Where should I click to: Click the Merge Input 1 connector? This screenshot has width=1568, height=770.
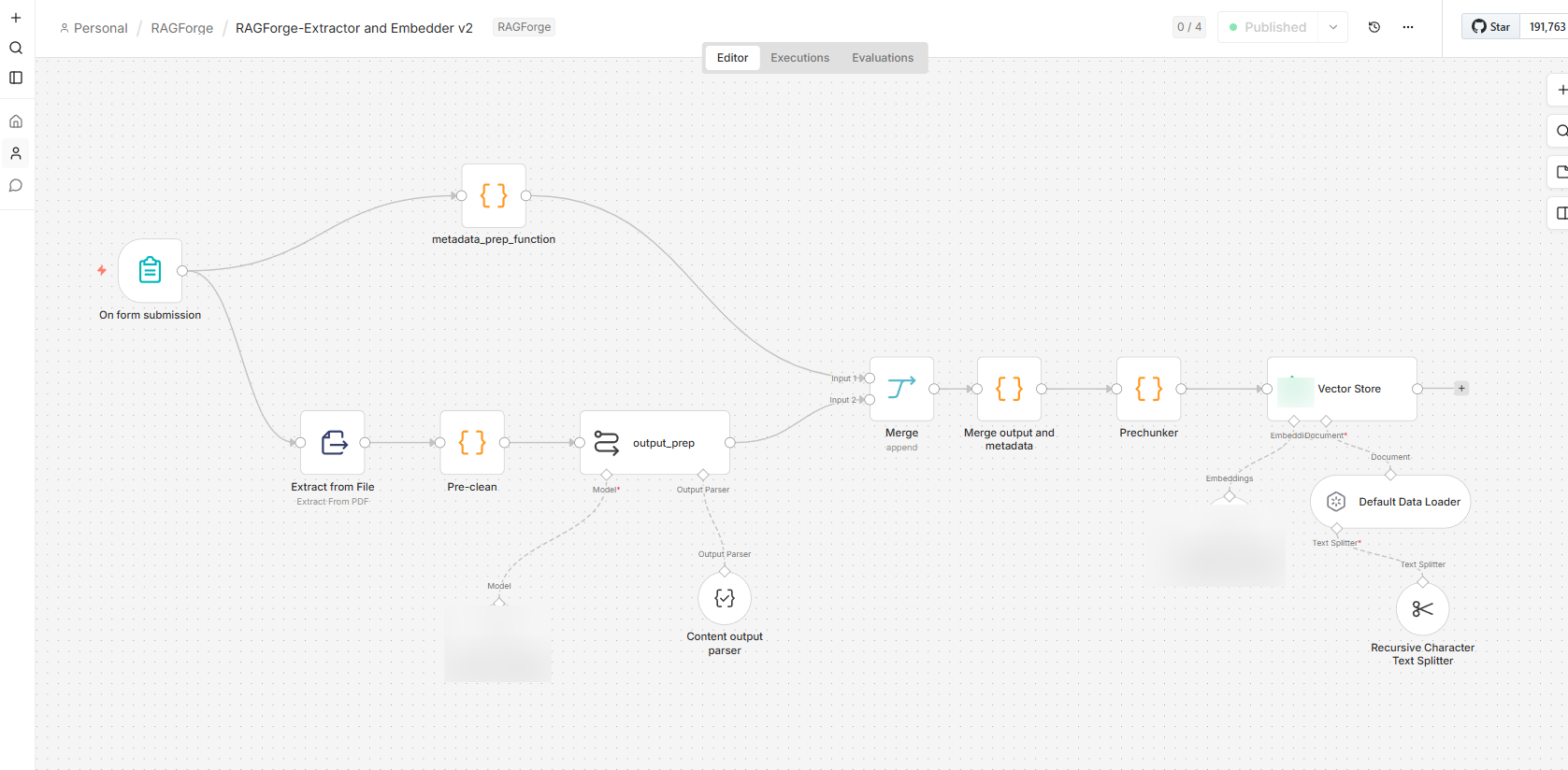click(x=870, y=378)
